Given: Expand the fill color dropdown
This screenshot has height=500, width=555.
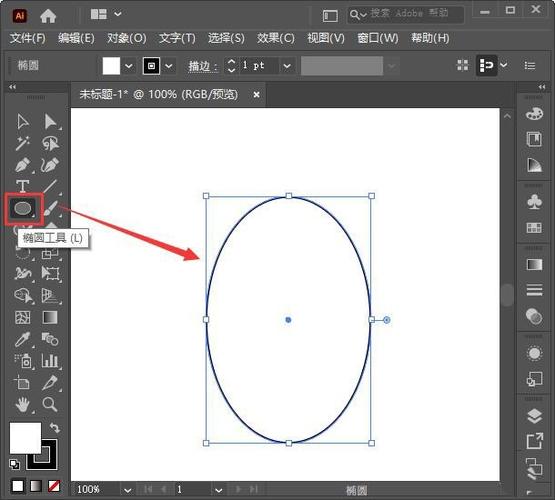Looking at the screenshot, I should (129, 66).
